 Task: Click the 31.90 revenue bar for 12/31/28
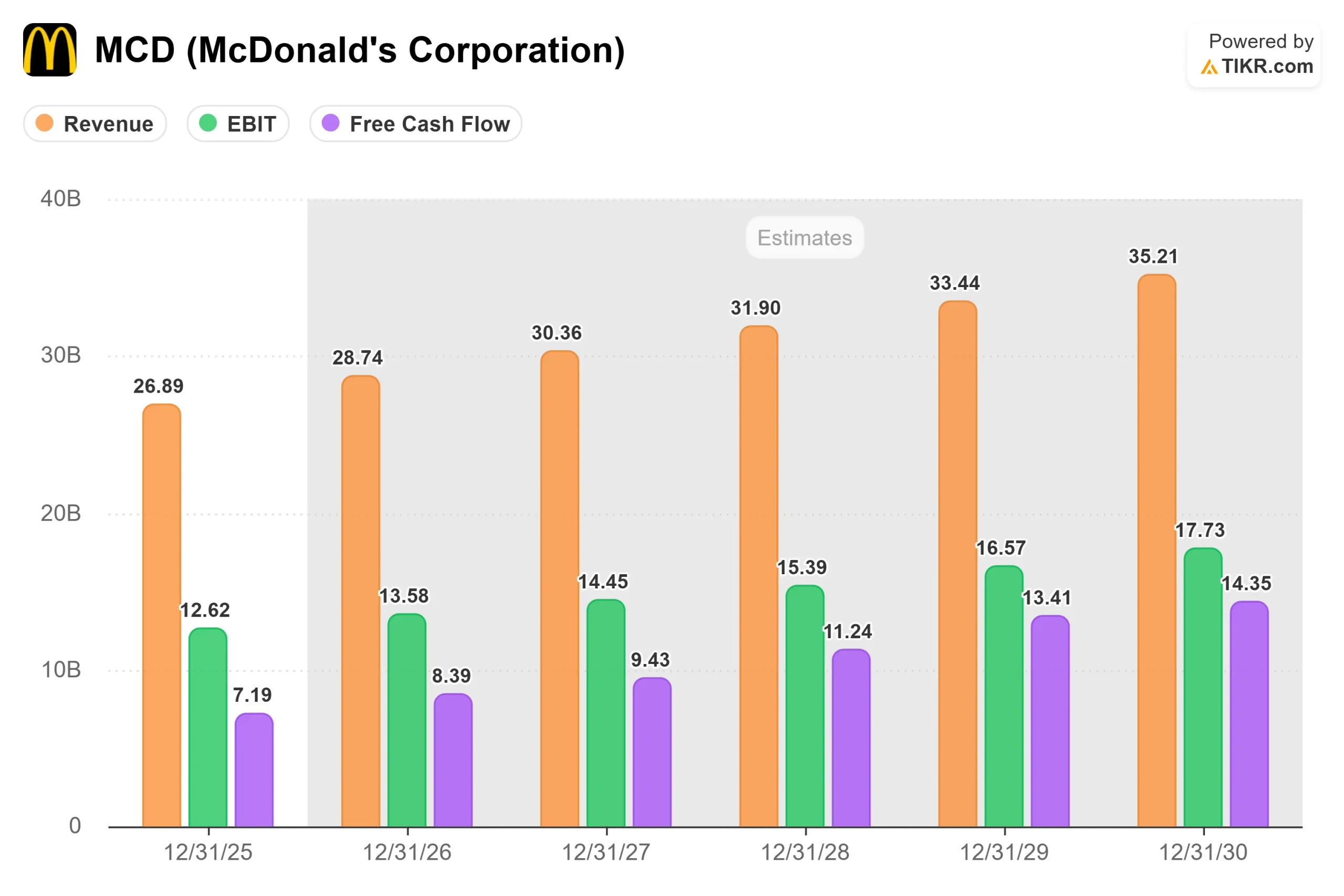[x=759, y=576]
